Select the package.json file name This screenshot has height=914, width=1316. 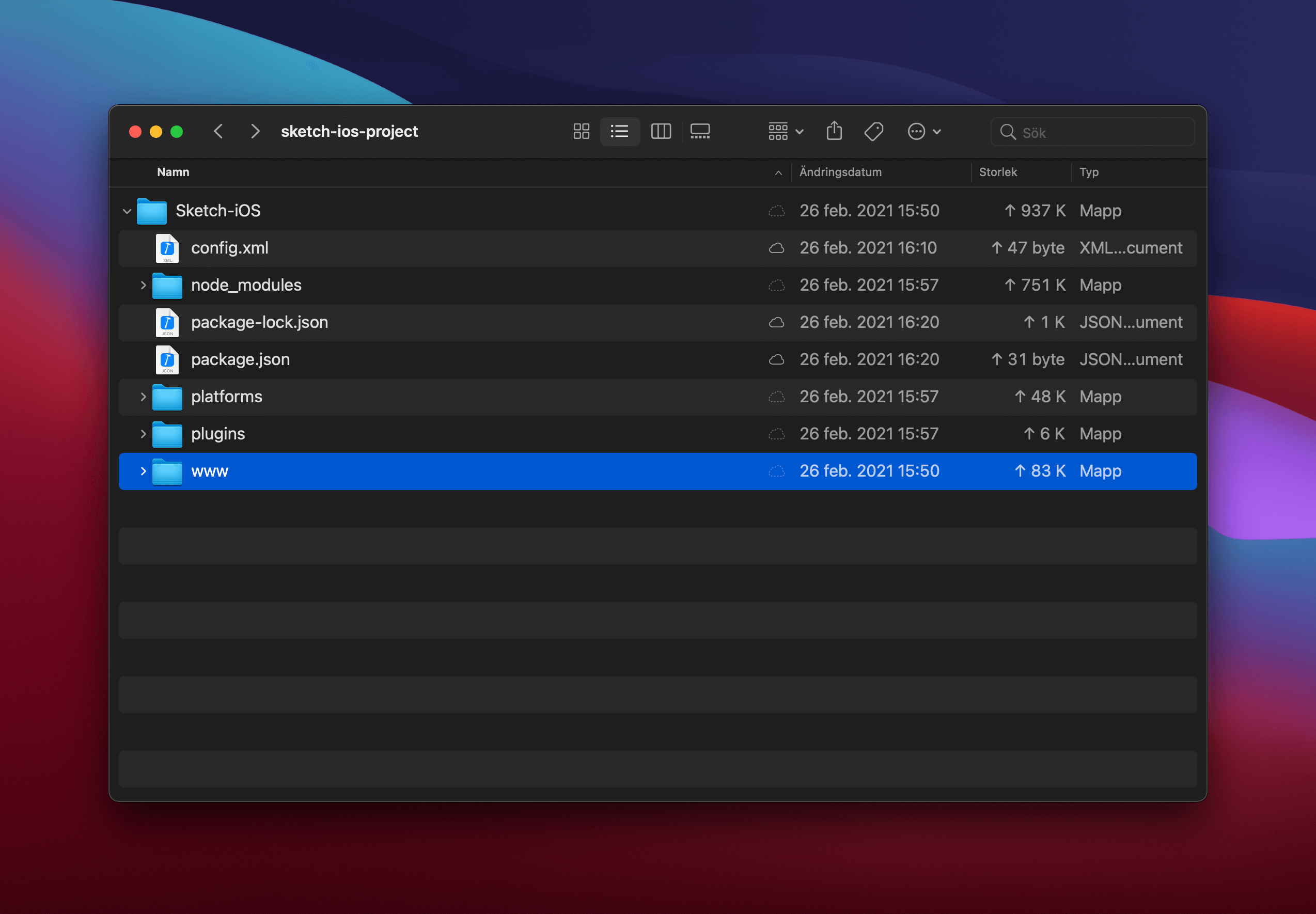241,359
